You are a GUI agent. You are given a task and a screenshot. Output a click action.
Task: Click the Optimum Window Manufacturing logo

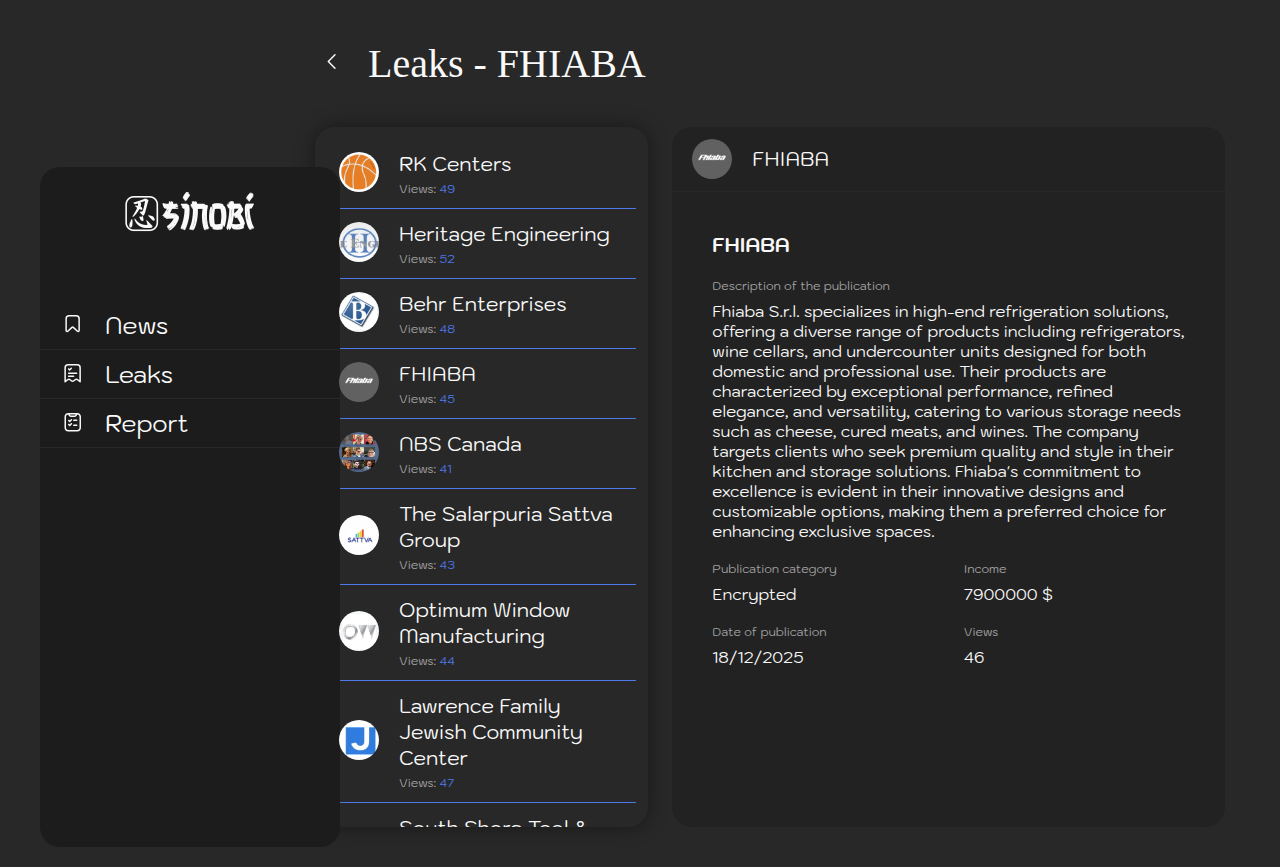[x=359, y=631]
